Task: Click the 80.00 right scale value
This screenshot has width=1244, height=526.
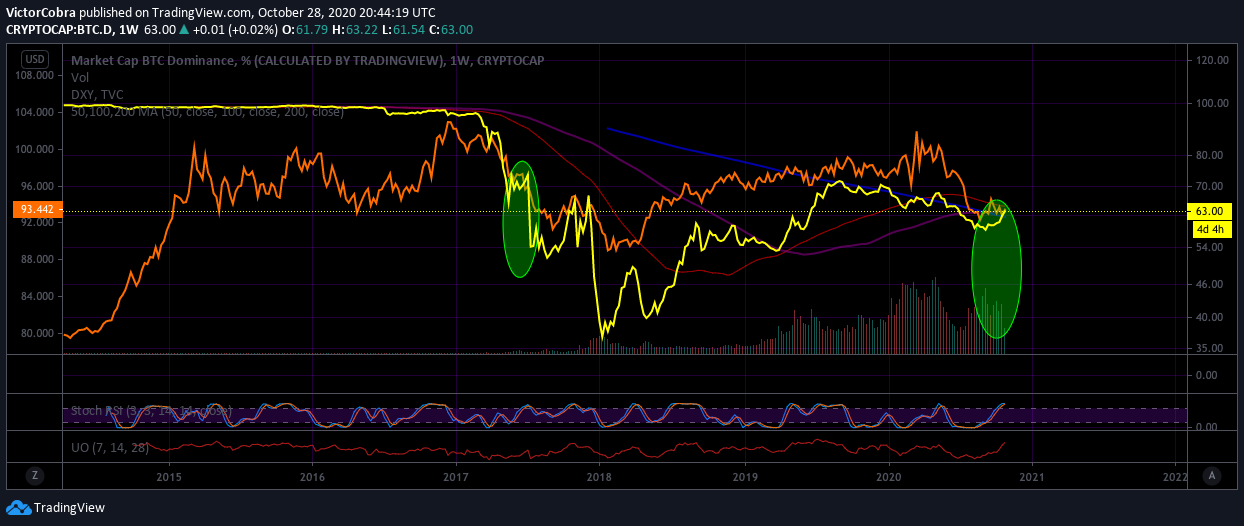Action: point(1212,155)
